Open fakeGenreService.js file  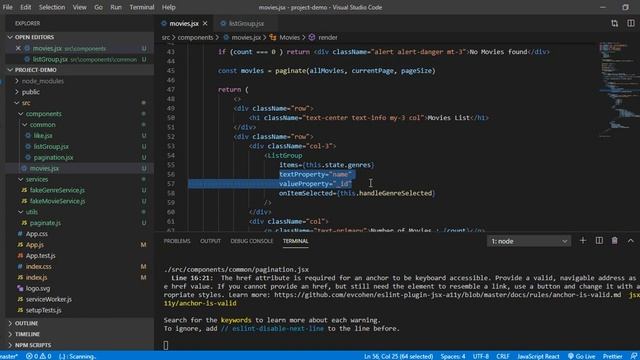click(x=80, y=190)
